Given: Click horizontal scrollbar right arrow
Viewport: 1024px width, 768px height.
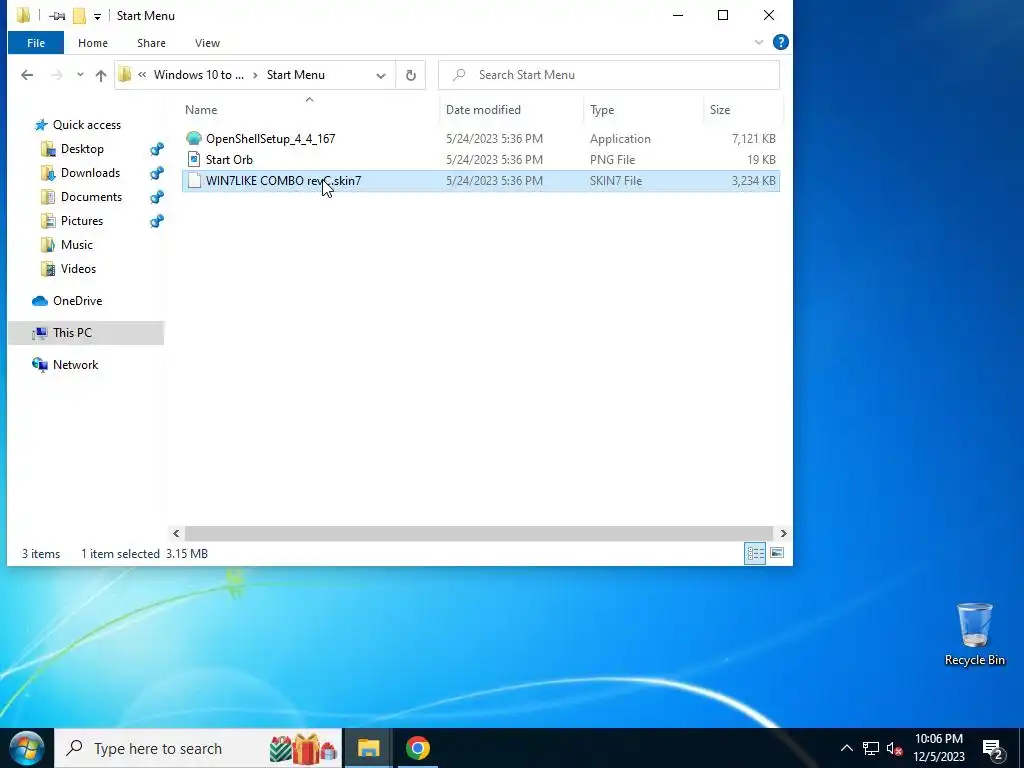Looking at the screenshot, I should click(x=783, y=534).
